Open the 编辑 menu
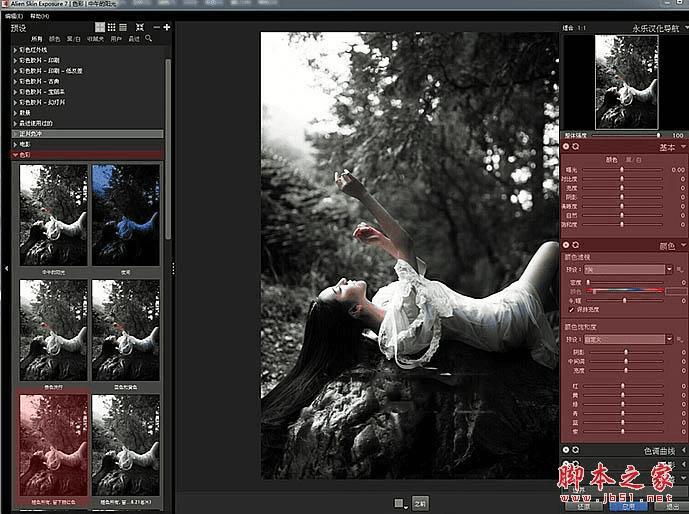 tap(13, 16)
